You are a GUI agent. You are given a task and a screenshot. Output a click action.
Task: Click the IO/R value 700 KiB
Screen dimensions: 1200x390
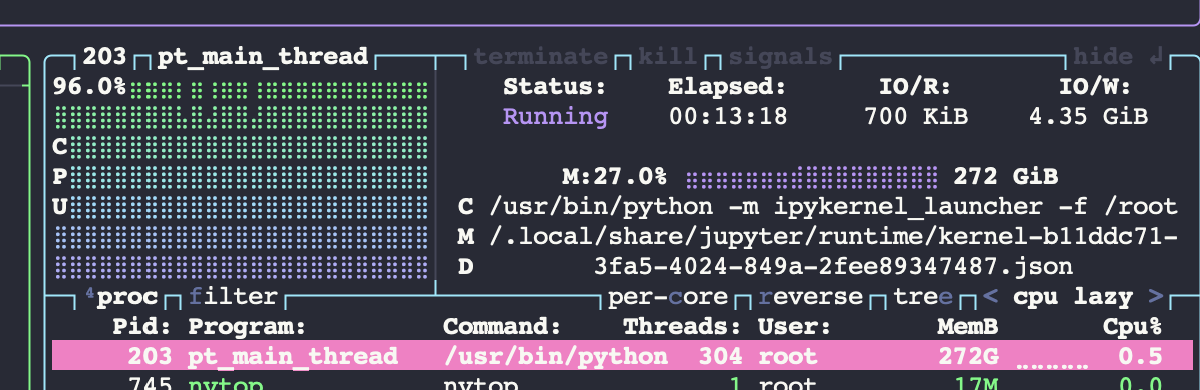(916, 116)
